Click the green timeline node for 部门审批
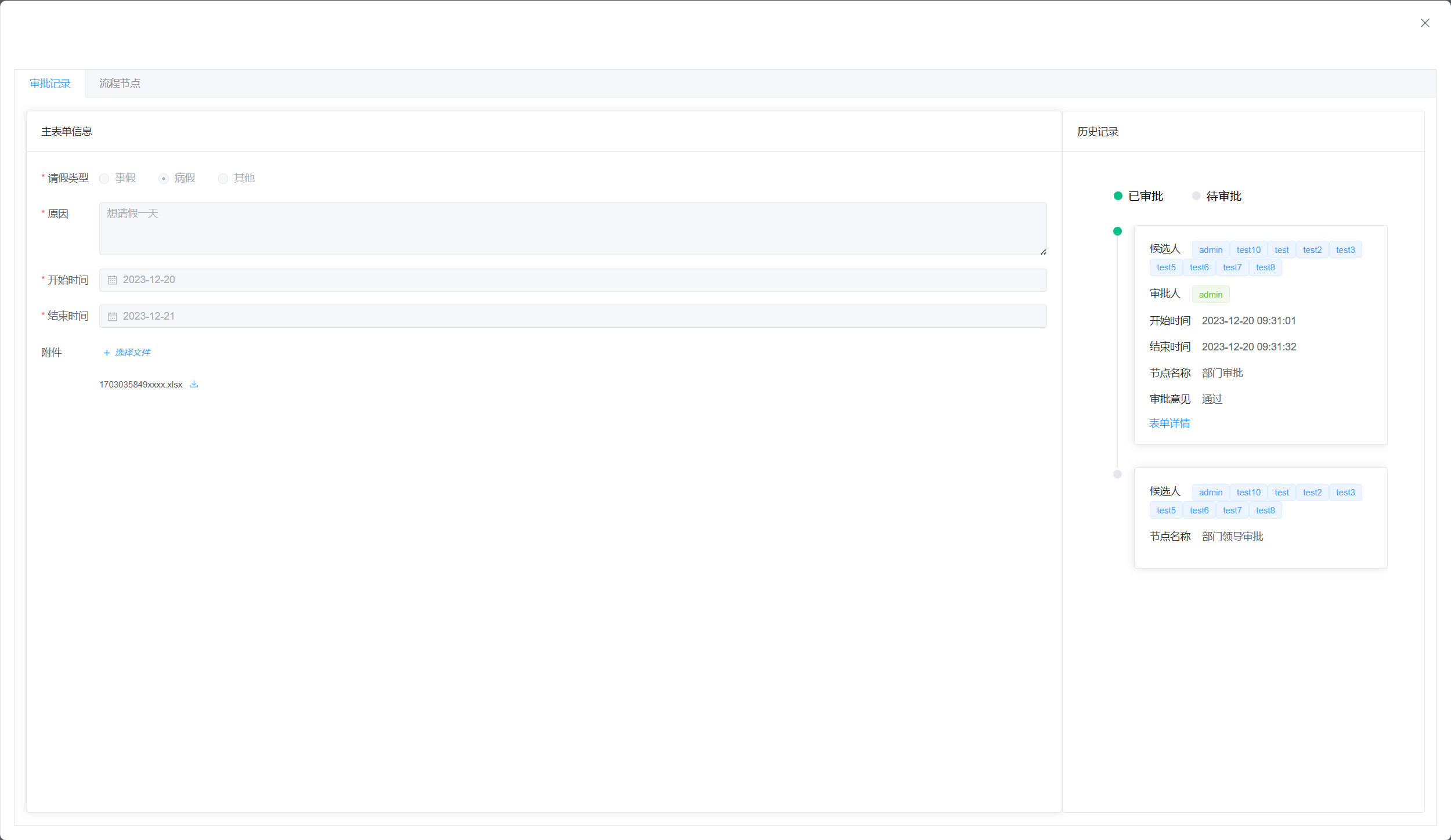This screenshot has height=840, width=1451. pyautogui.click(x=1117, y=231)
